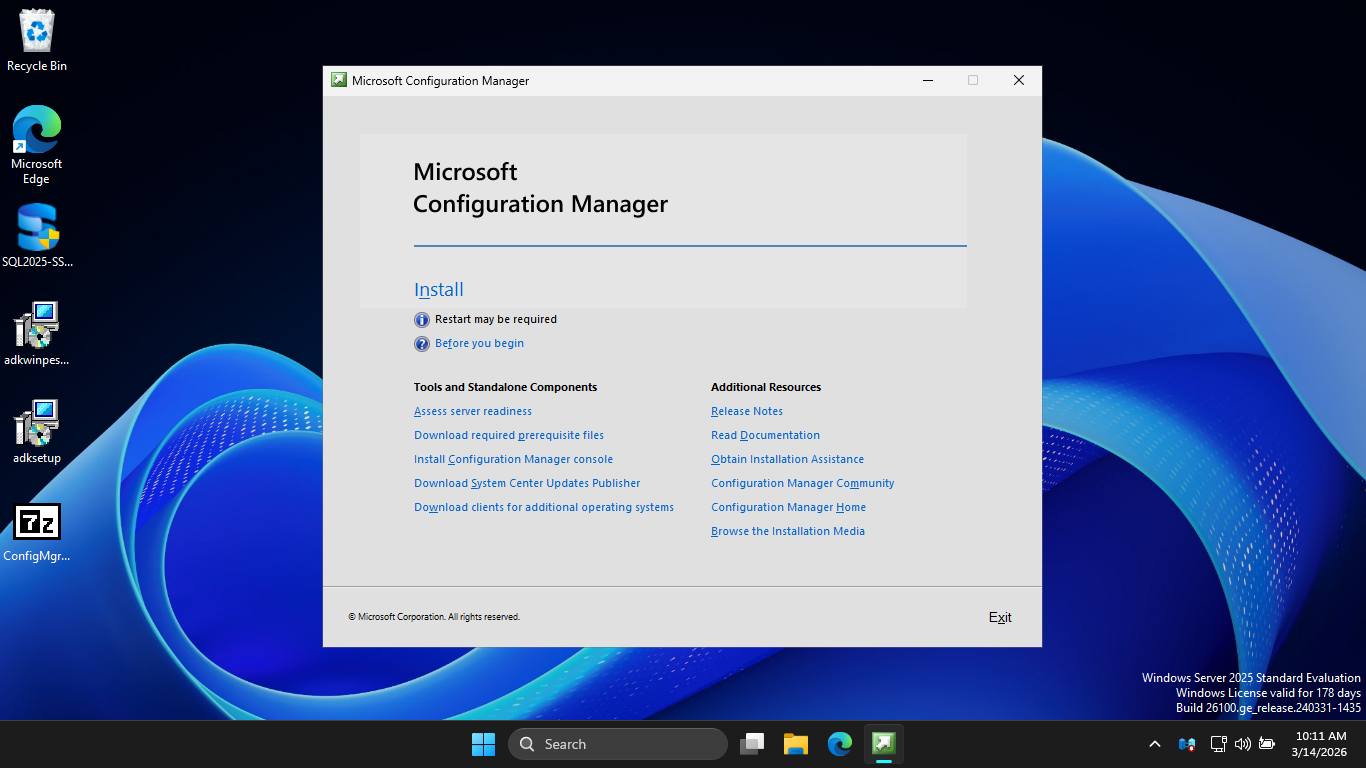Click the info icon beside Restart notice
This screenshot has width=1366, height=768.
(x=422, y=320)
